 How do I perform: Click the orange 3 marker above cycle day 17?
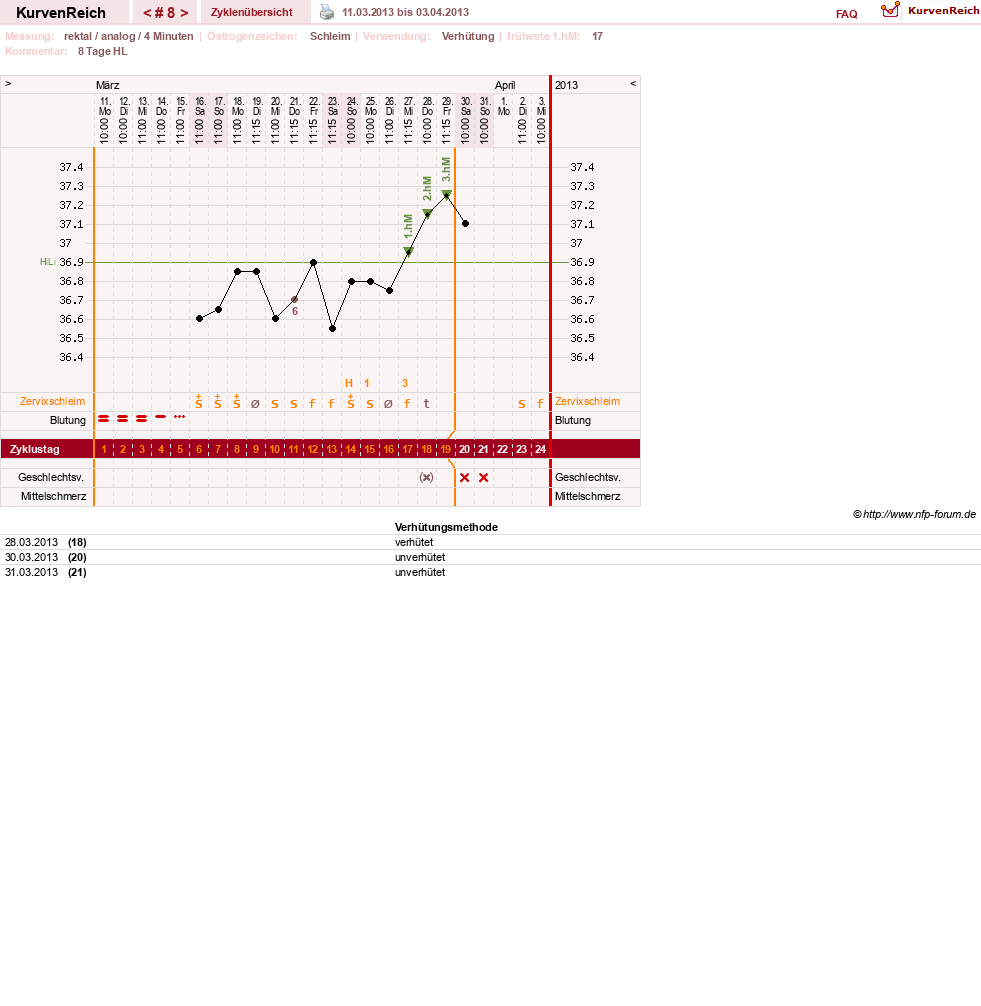coord(405,383)
